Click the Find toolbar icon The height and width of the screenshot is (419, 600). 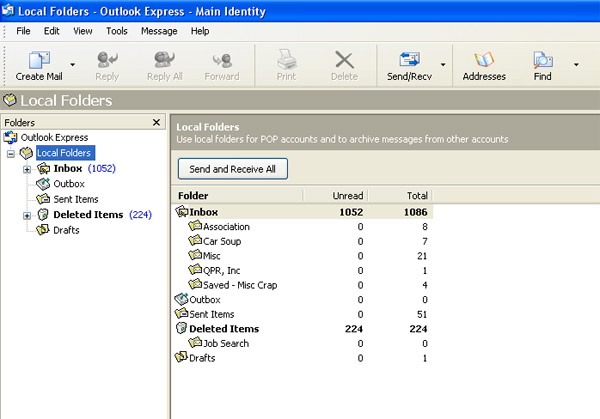tap(542, 60)
